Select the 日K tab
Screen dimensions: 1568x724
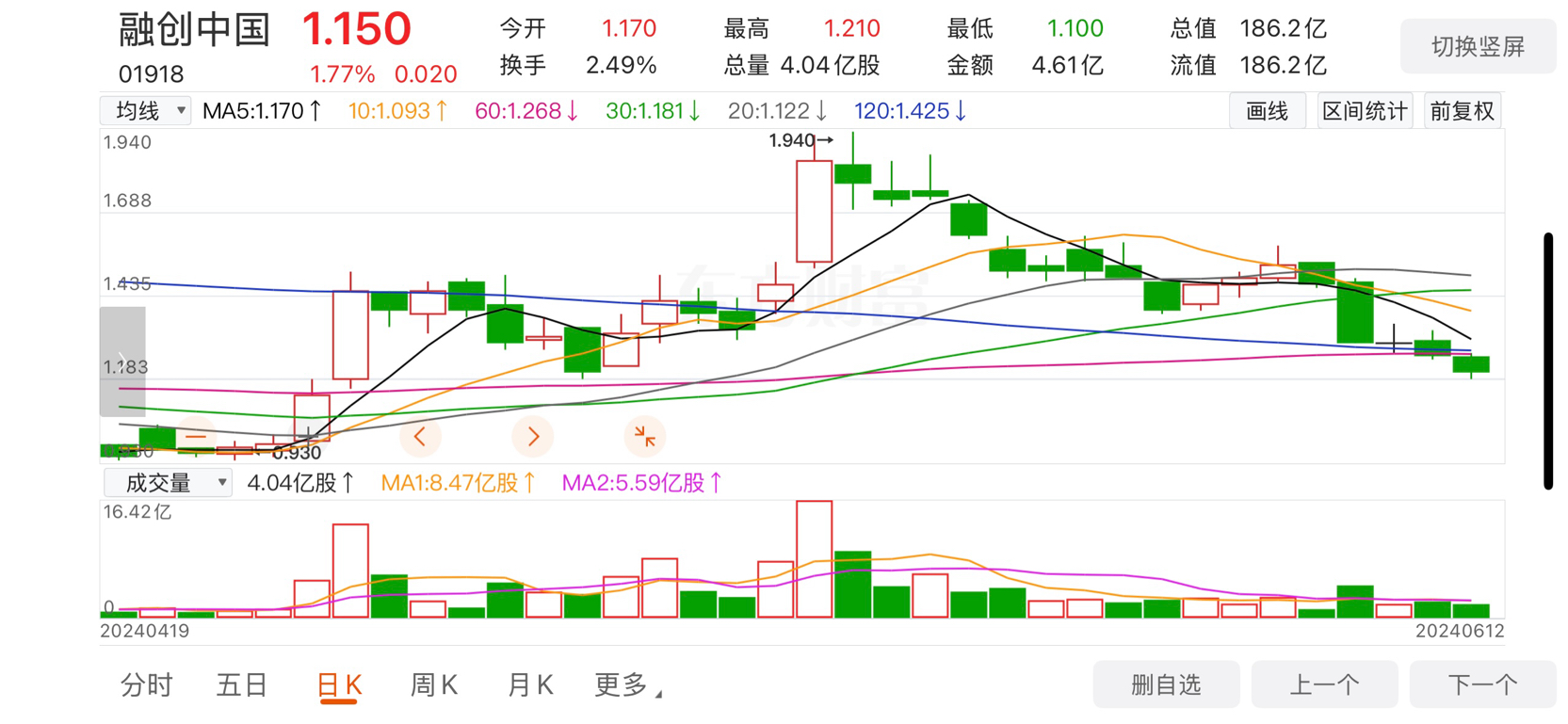click(x=340, y=685)
